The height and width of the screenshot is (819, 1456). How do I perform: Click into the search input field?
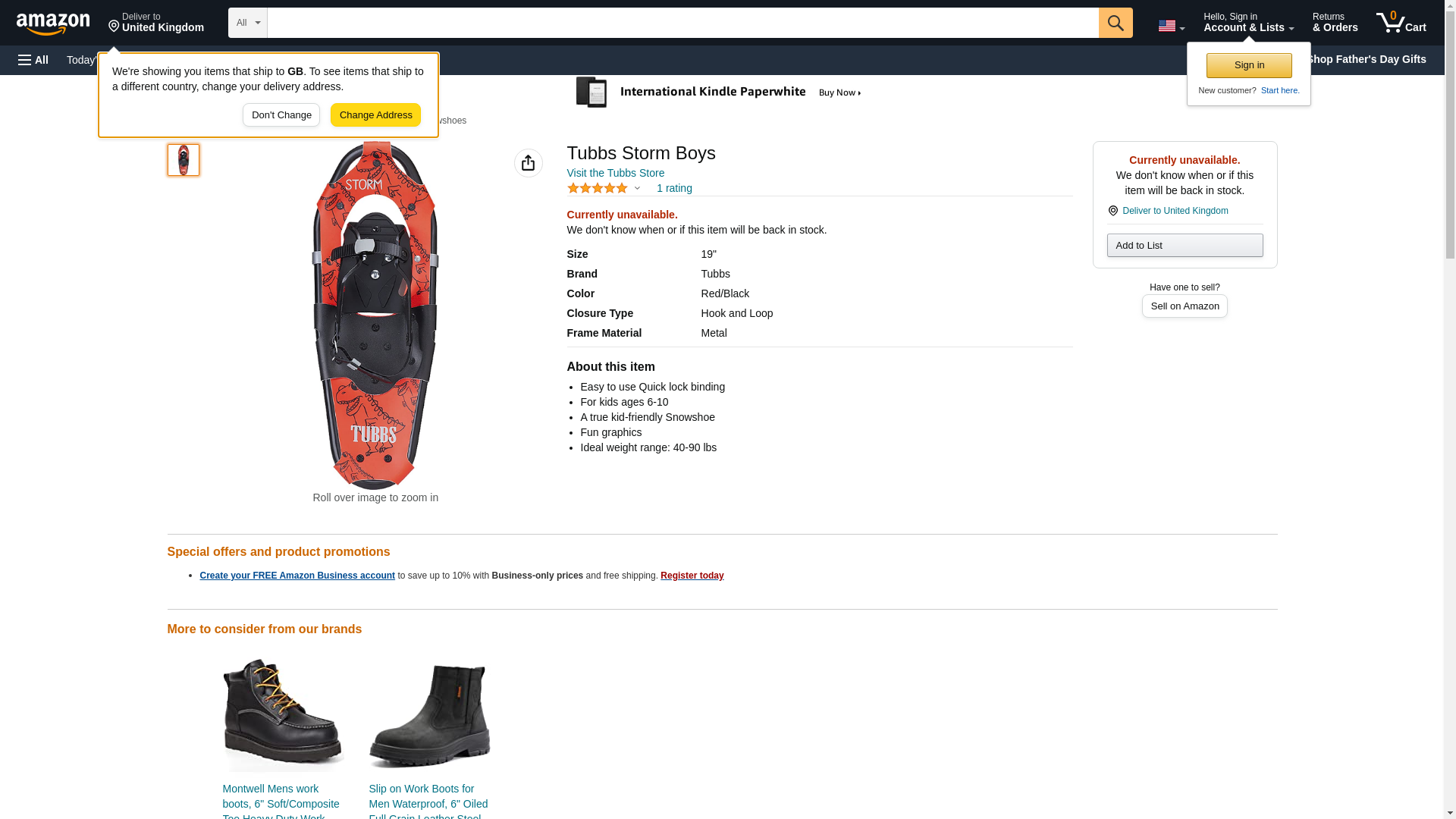682,23
